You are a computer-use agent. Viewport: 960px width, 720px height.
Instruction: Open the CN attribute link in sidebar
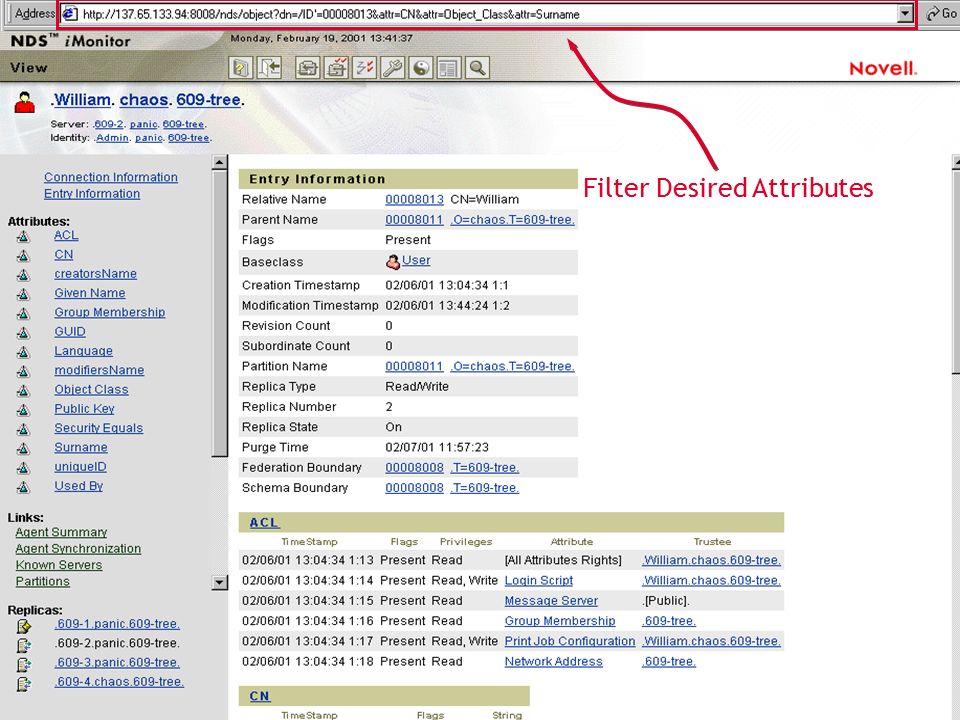point(64,254)
